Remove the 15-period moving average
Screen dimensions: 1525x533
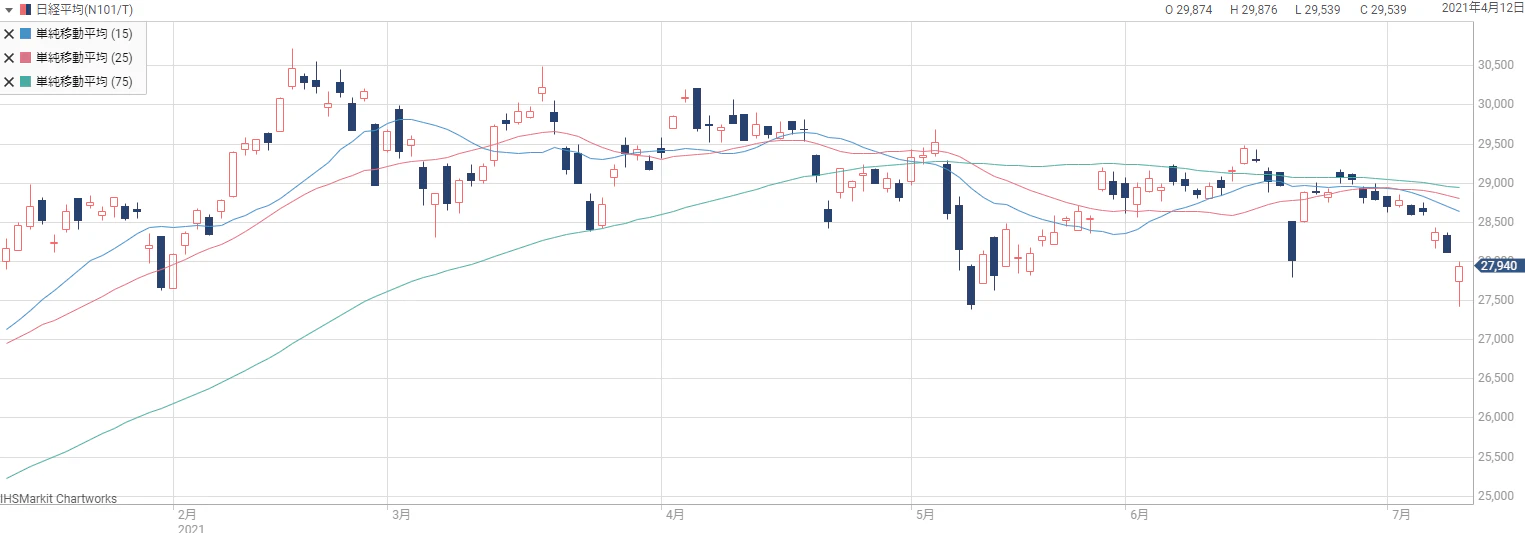point(9,33)
